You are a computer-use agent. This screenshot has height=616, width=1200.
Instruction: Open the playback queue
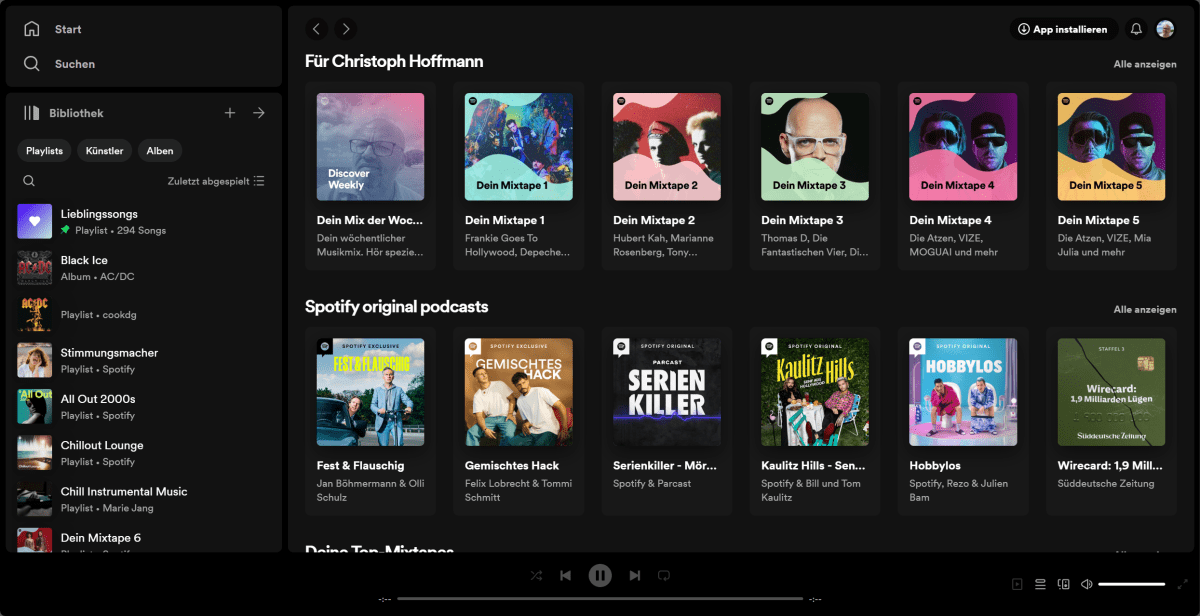click(1039, 583)
